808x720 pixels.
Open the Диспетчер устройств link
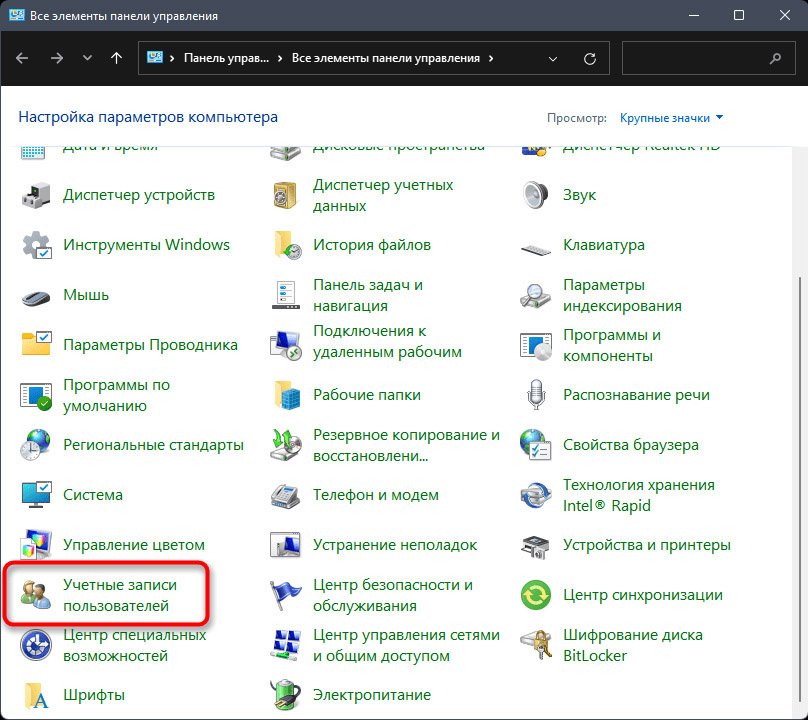pos(139,195)
